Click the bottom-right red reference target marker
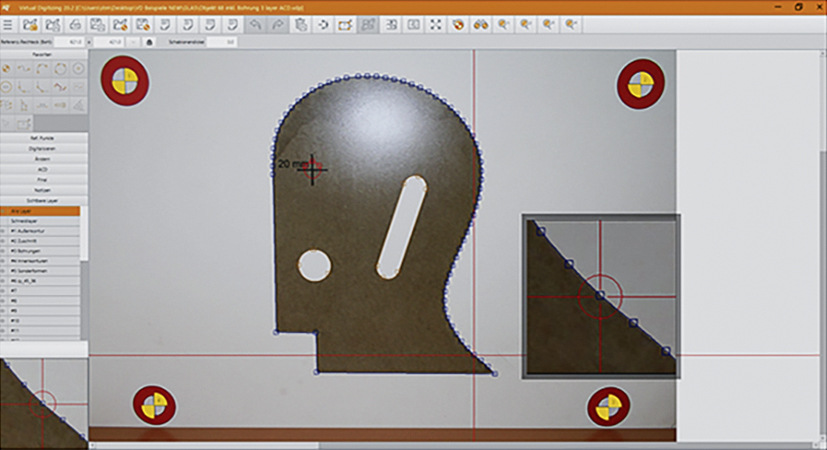 (608, 406)
